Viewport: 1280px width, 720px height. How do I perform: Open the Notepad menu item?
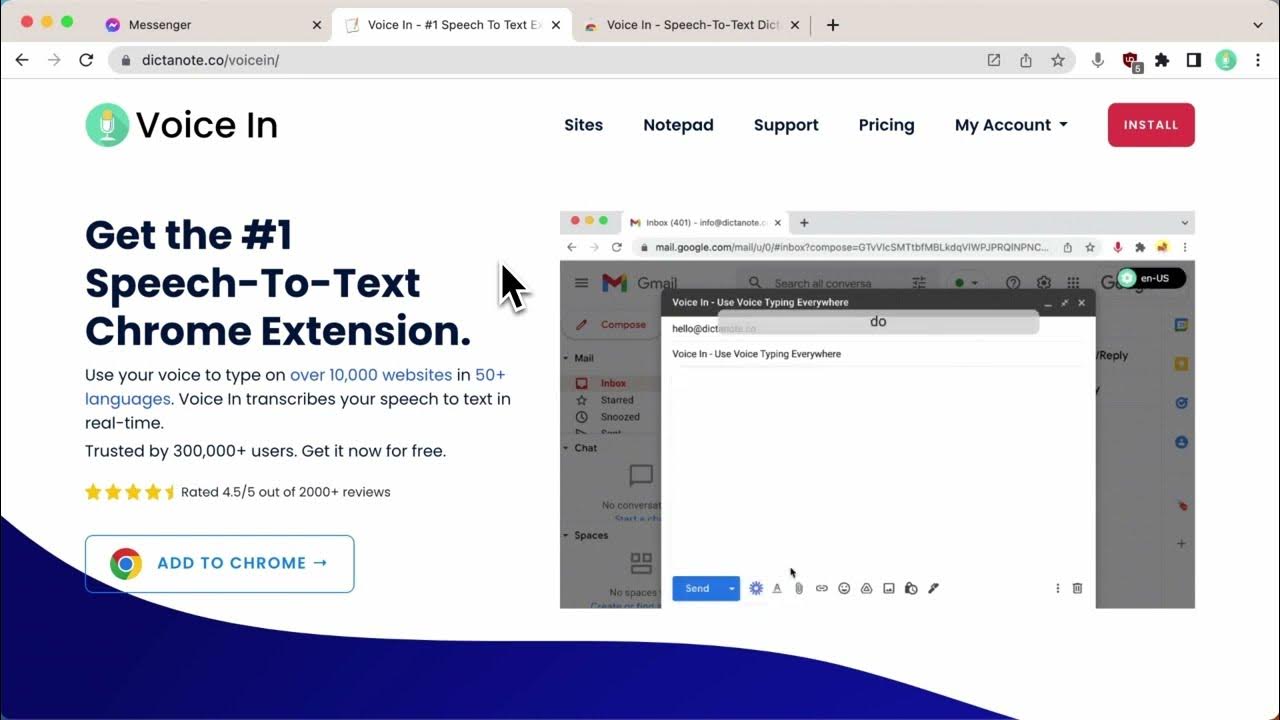coord(678,125)
